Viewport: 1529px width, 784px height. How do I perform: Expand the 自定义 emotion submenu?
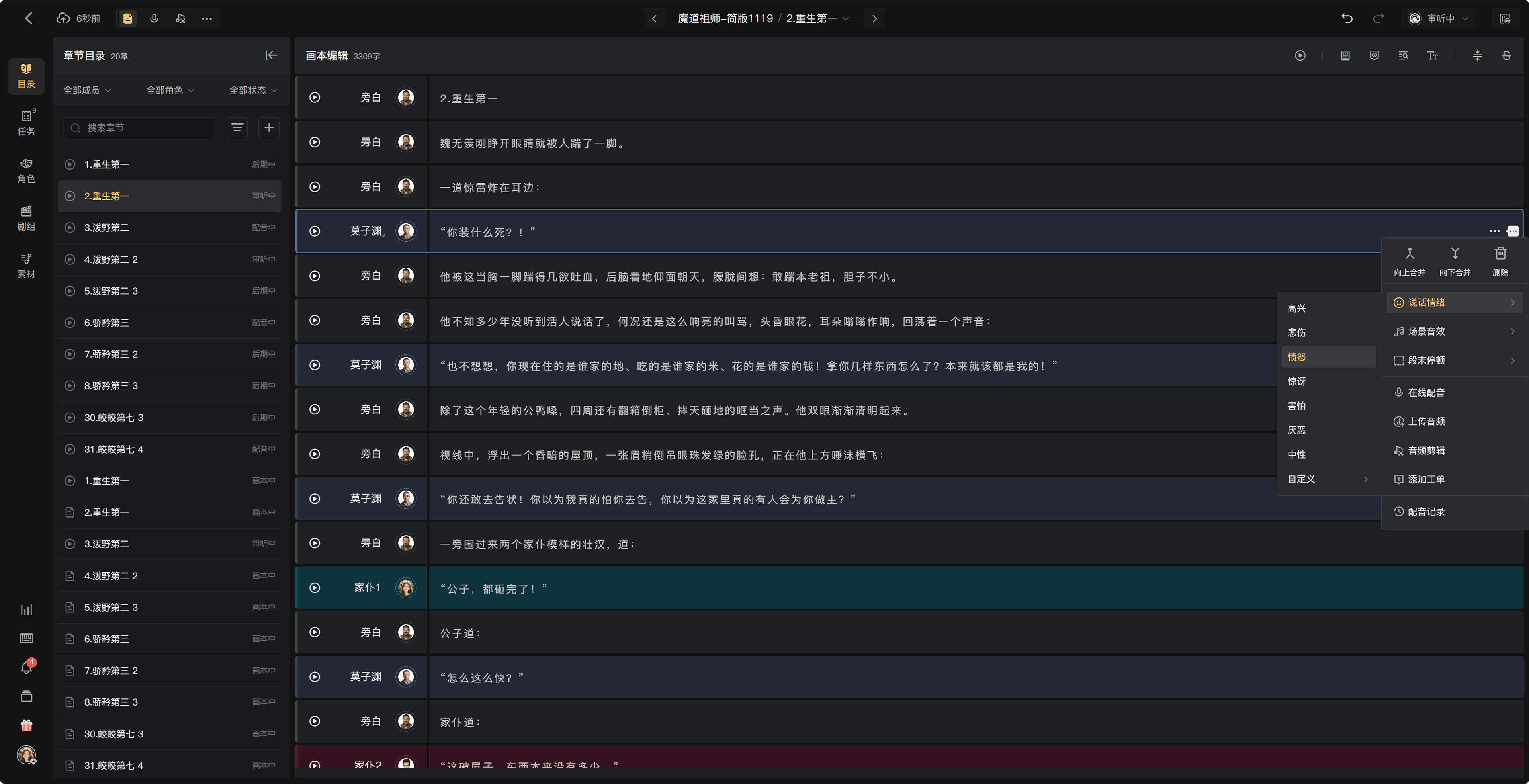[1328, 479]
